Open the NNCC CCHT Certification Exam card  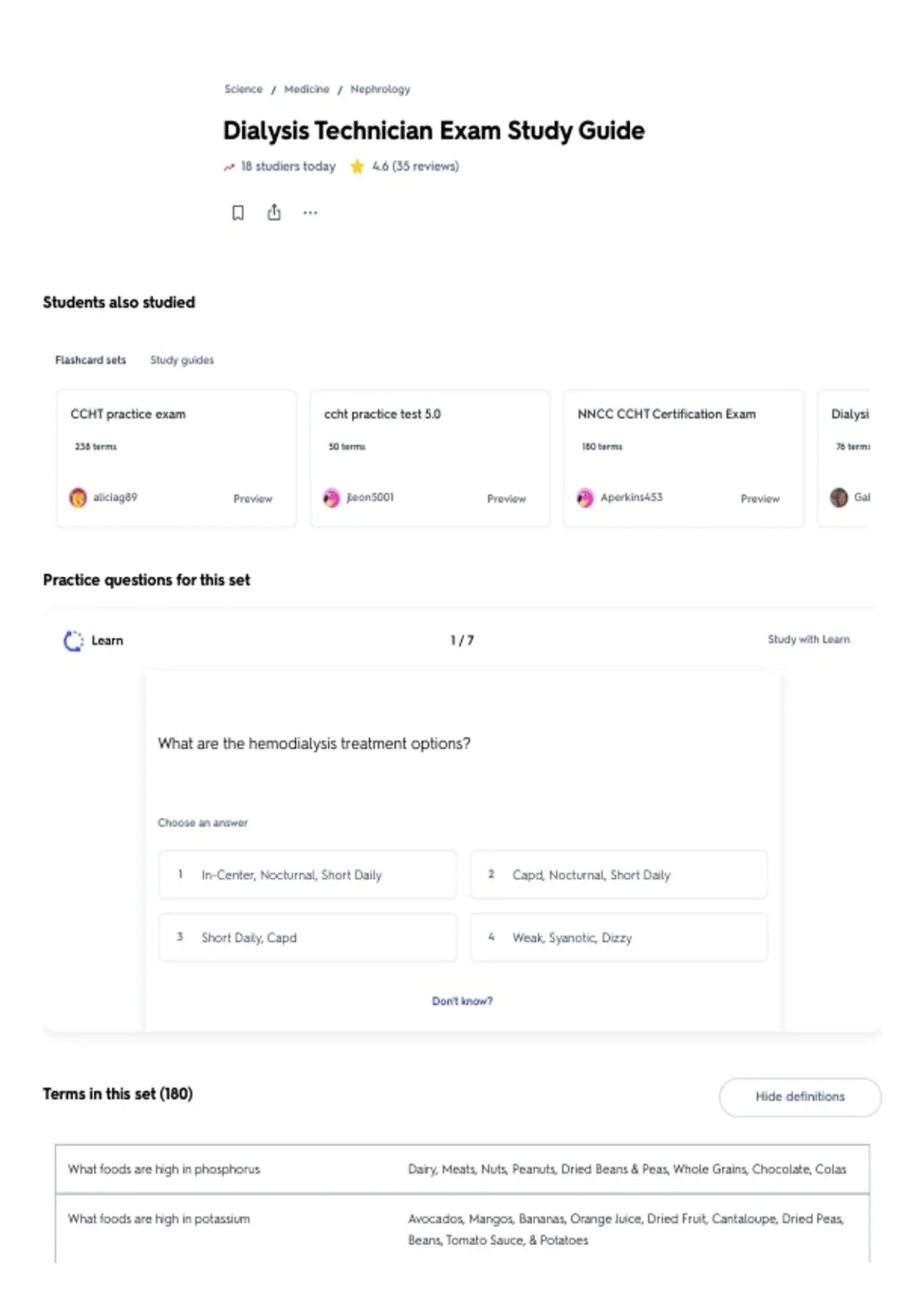coord(684,459)
